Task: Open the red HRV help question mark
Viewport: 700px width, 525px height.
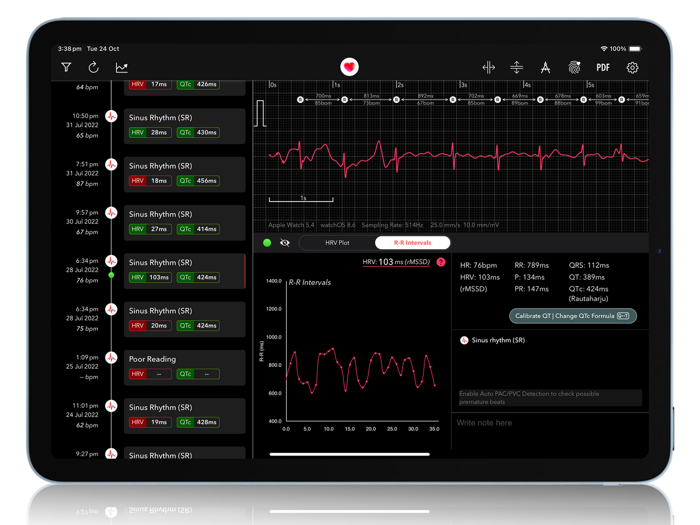Action: (441, 262)
